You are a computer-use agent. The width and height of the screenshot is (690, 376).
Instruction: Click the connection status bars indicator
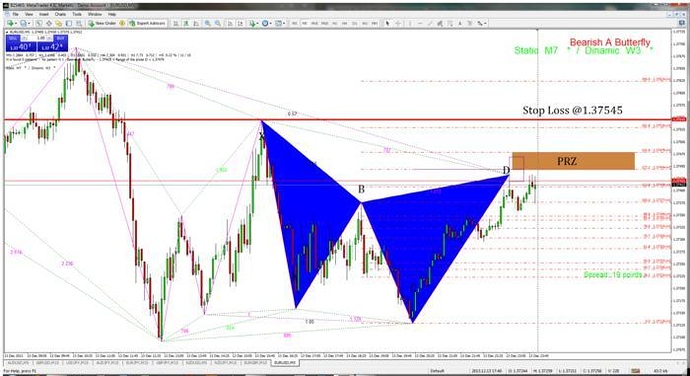(635, 371)
